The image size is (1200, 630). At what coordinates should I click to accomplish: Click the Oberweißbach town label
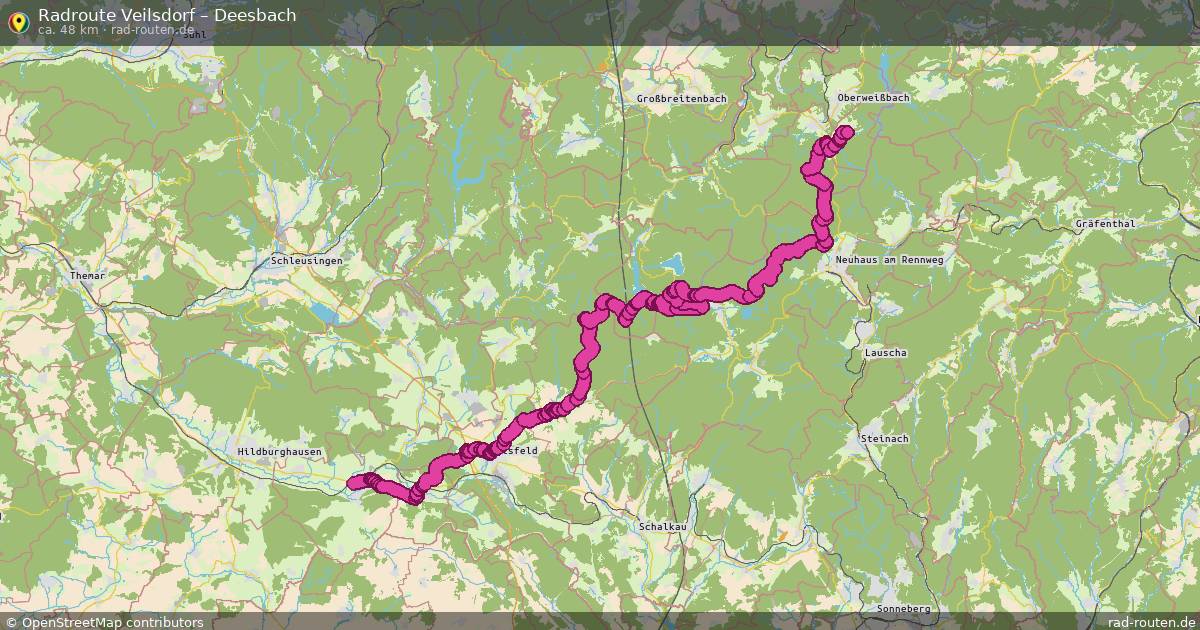[x=873, y=98]
